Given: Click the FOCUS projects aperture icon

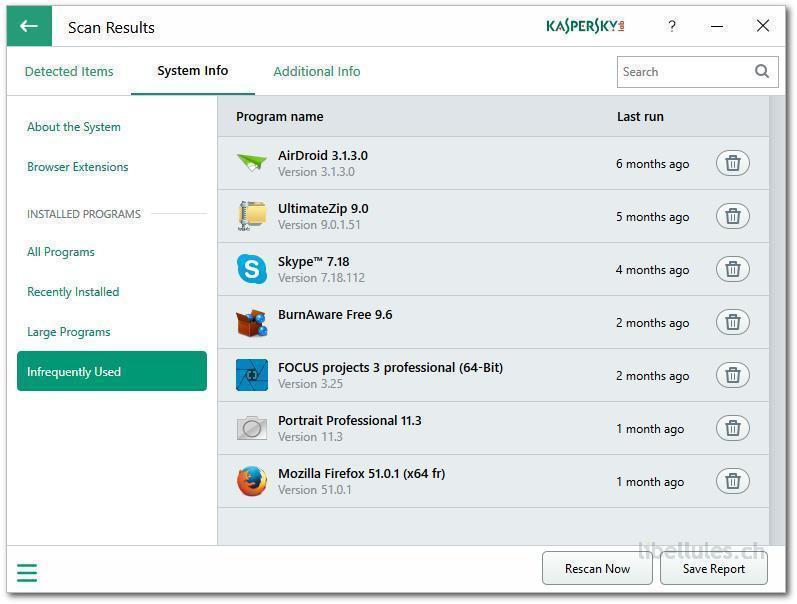Looking at the screenshot, I should (252, 375).
